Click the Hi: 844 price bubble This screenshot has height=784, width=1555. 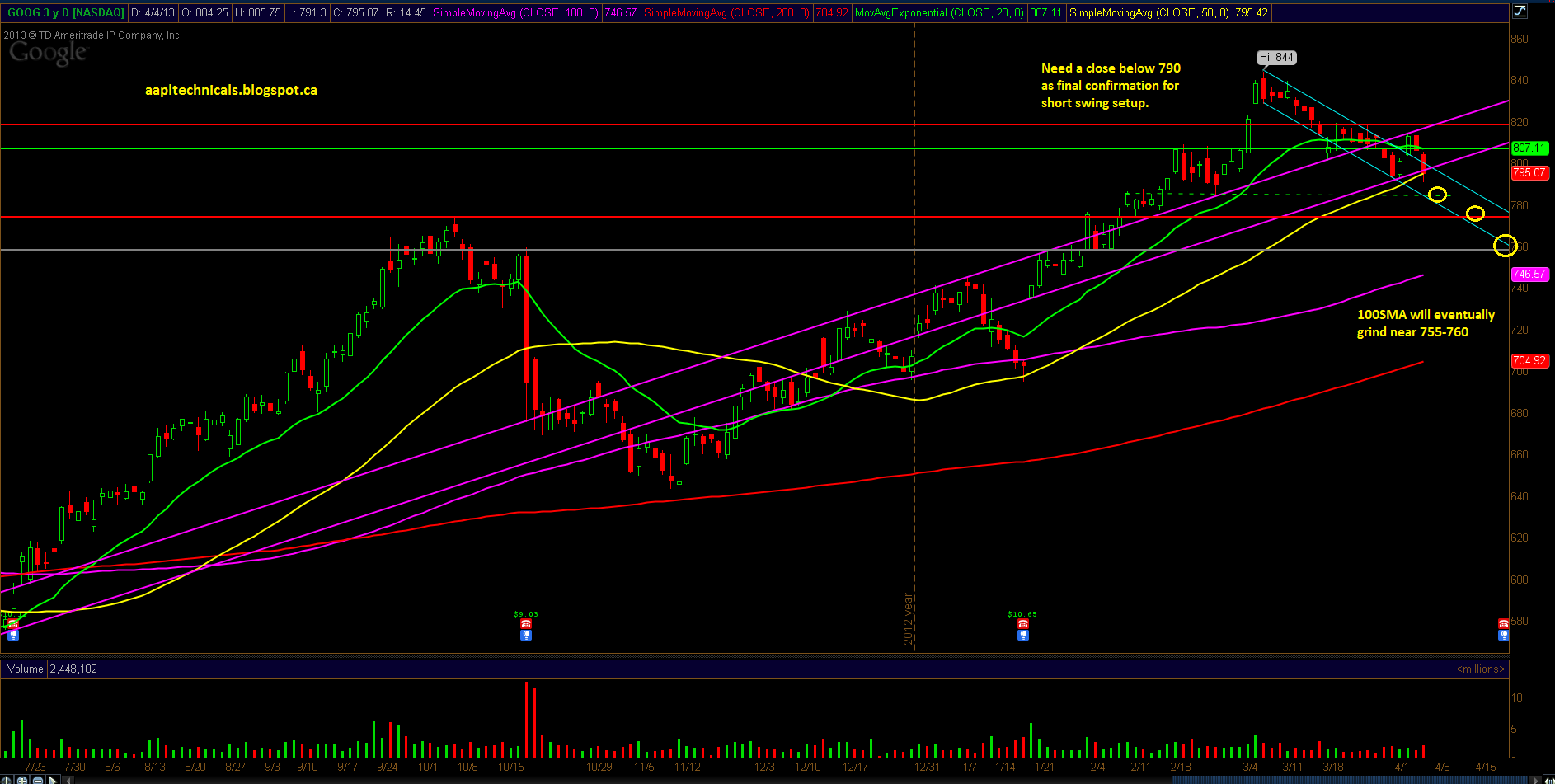click(1276, 58)
